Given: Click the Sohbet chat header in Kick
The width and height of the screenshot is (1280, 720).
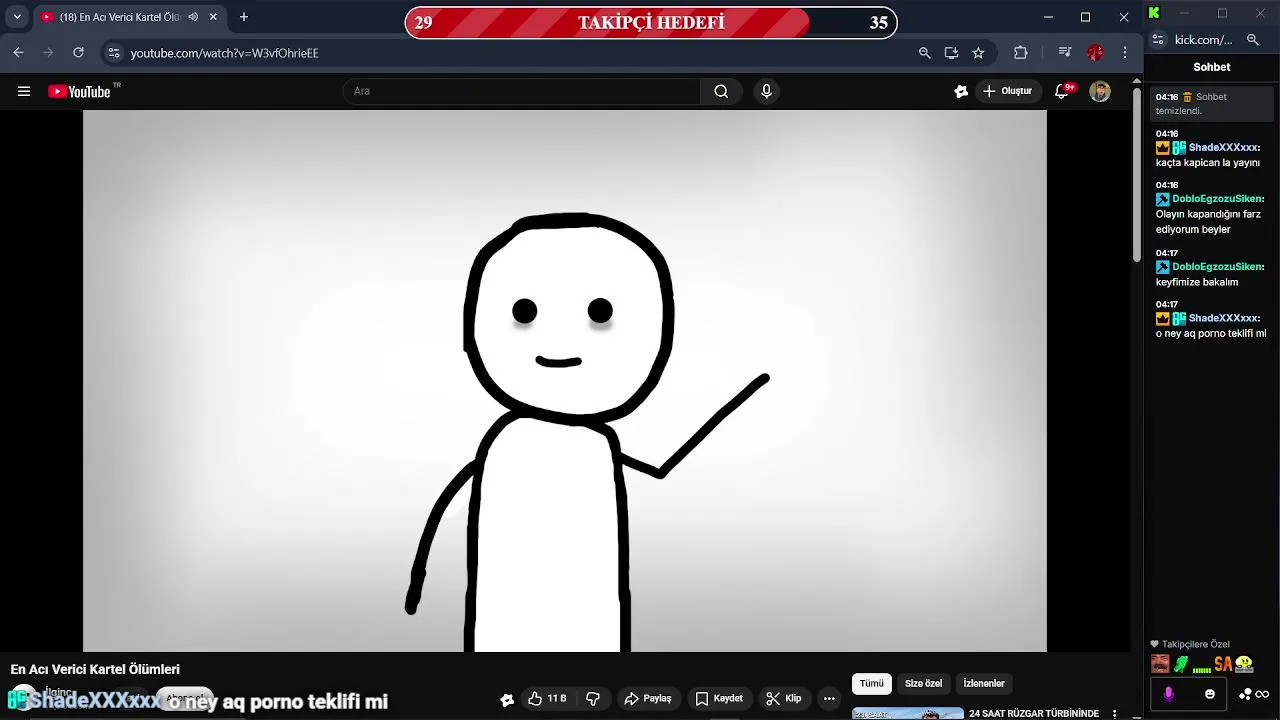Looking at the screenshot, I should click(1212, 67).
